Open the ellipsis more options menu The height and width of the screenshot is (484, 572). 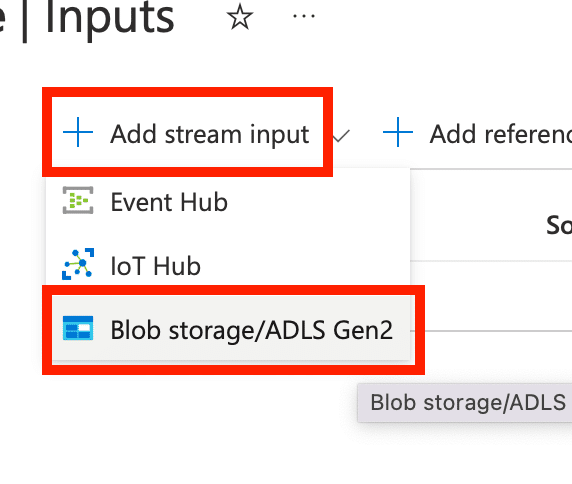[304, 16]
